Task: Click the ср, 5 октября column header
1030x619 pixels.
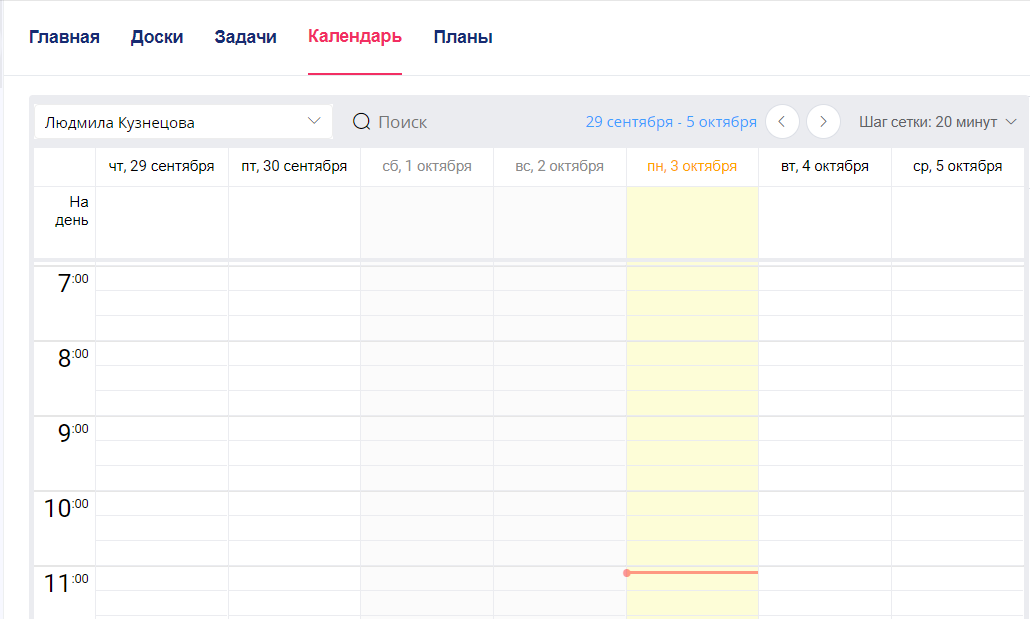Action: click(958, 166)
